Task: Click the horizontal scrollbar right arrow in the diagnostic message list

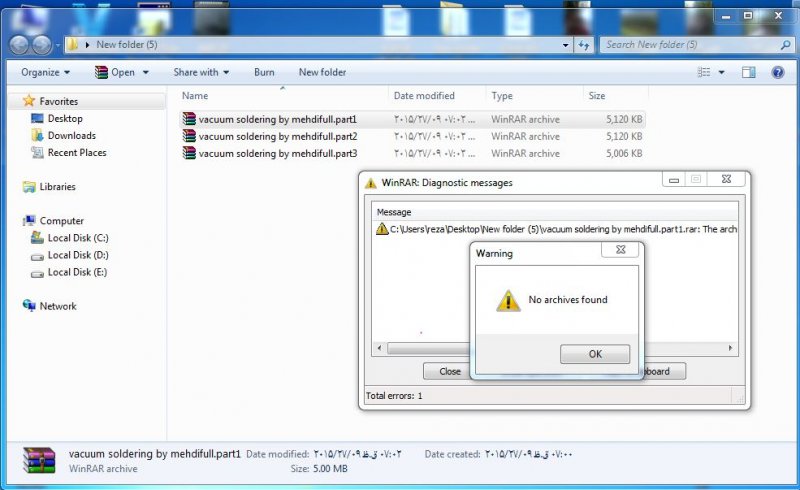Action: point(730,348)
